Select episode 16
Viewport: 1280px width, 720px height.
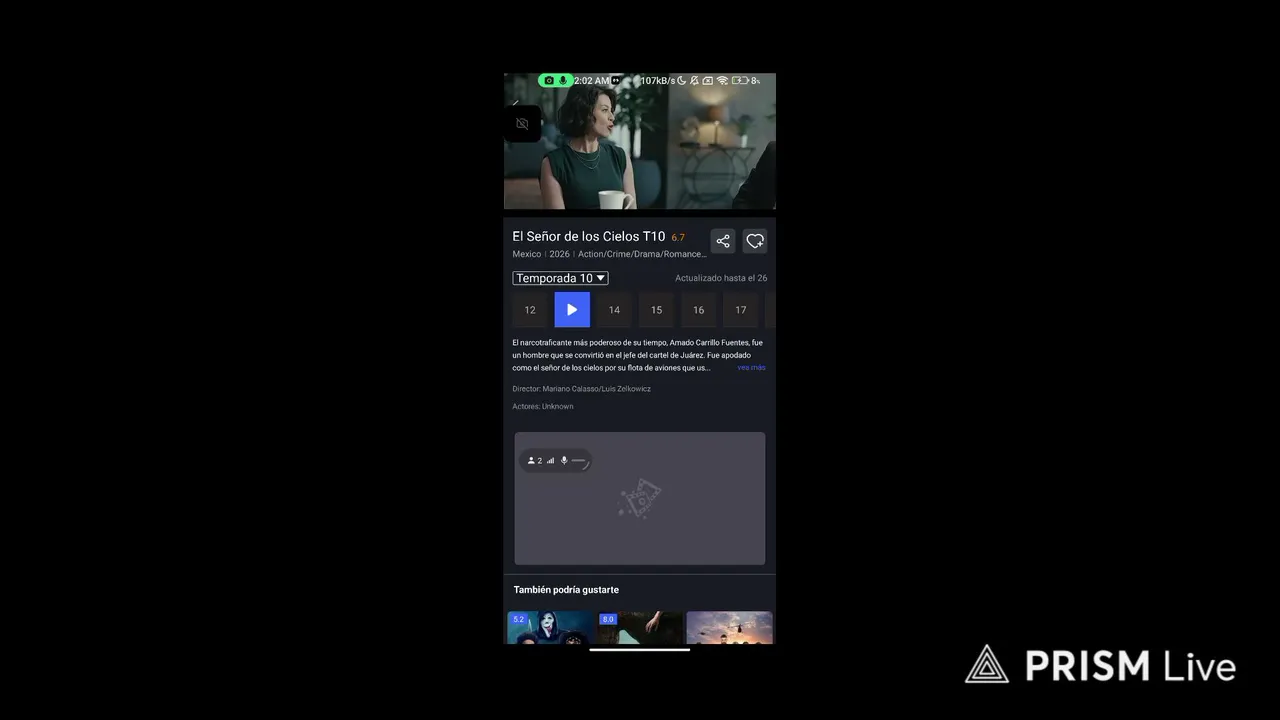tap(698, 310)
